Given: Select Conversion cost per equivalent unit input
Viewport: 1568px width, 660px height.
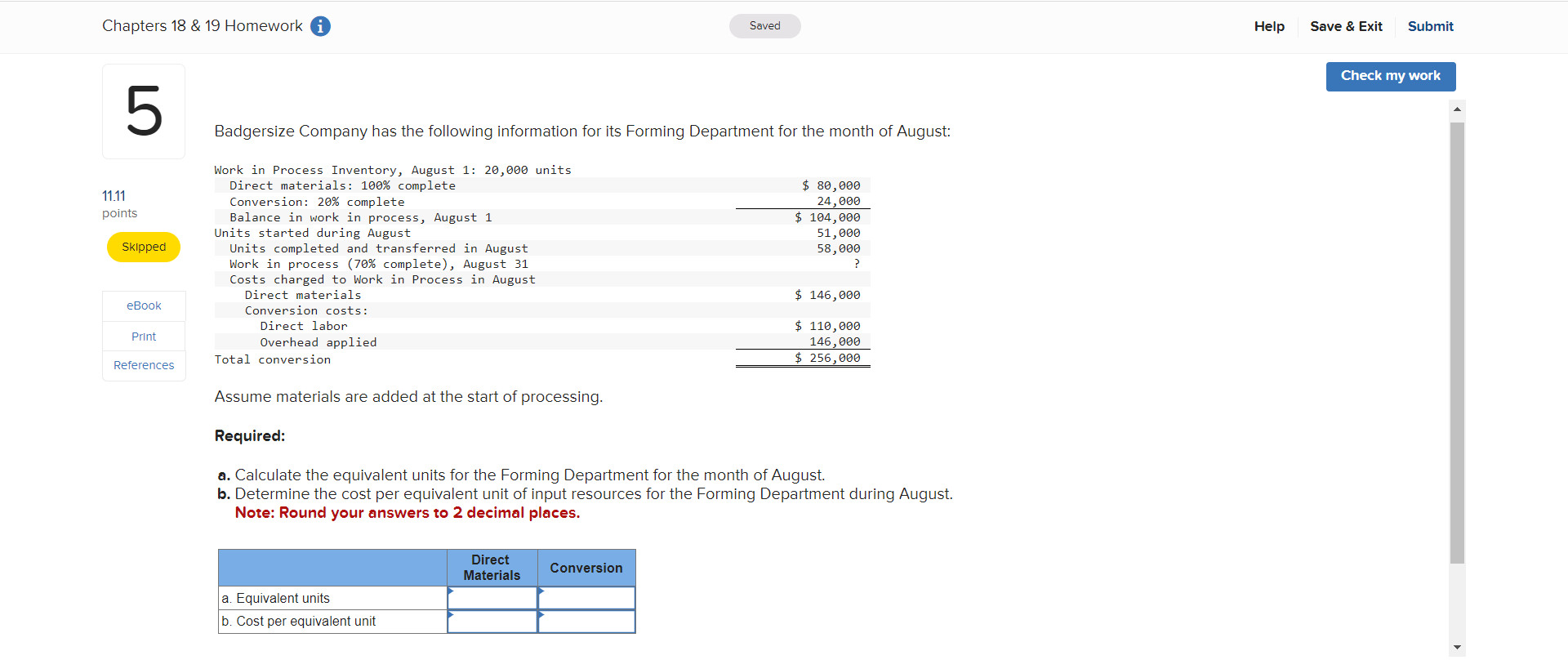Looking at the screenshot, I should coord(586,621).
